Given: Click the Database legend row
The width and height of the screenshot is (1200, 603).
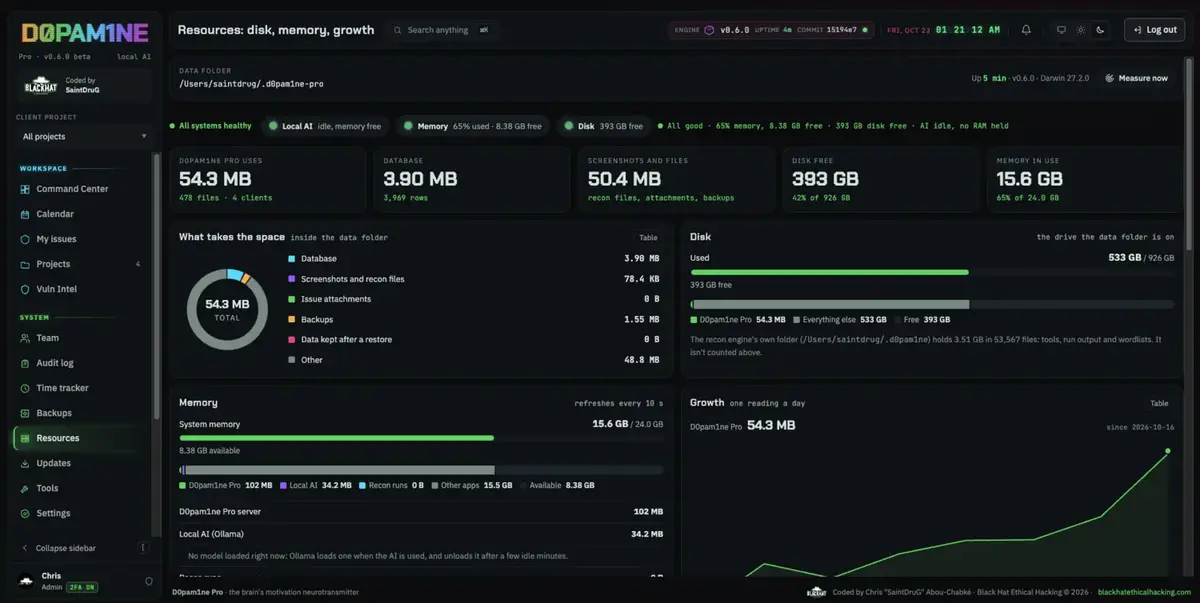Looking at the screenshot, I should click(x=473, y=259).
